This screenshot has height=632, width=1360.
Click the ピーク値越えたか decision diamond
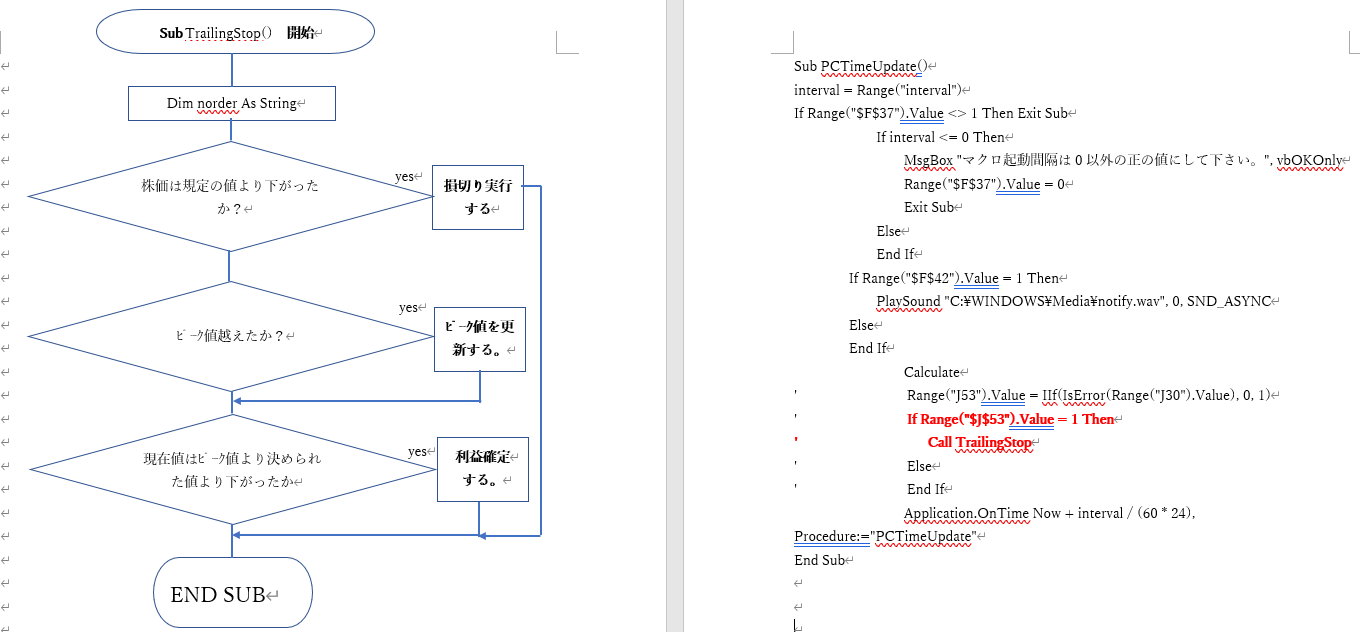click(x=230, y=336)
